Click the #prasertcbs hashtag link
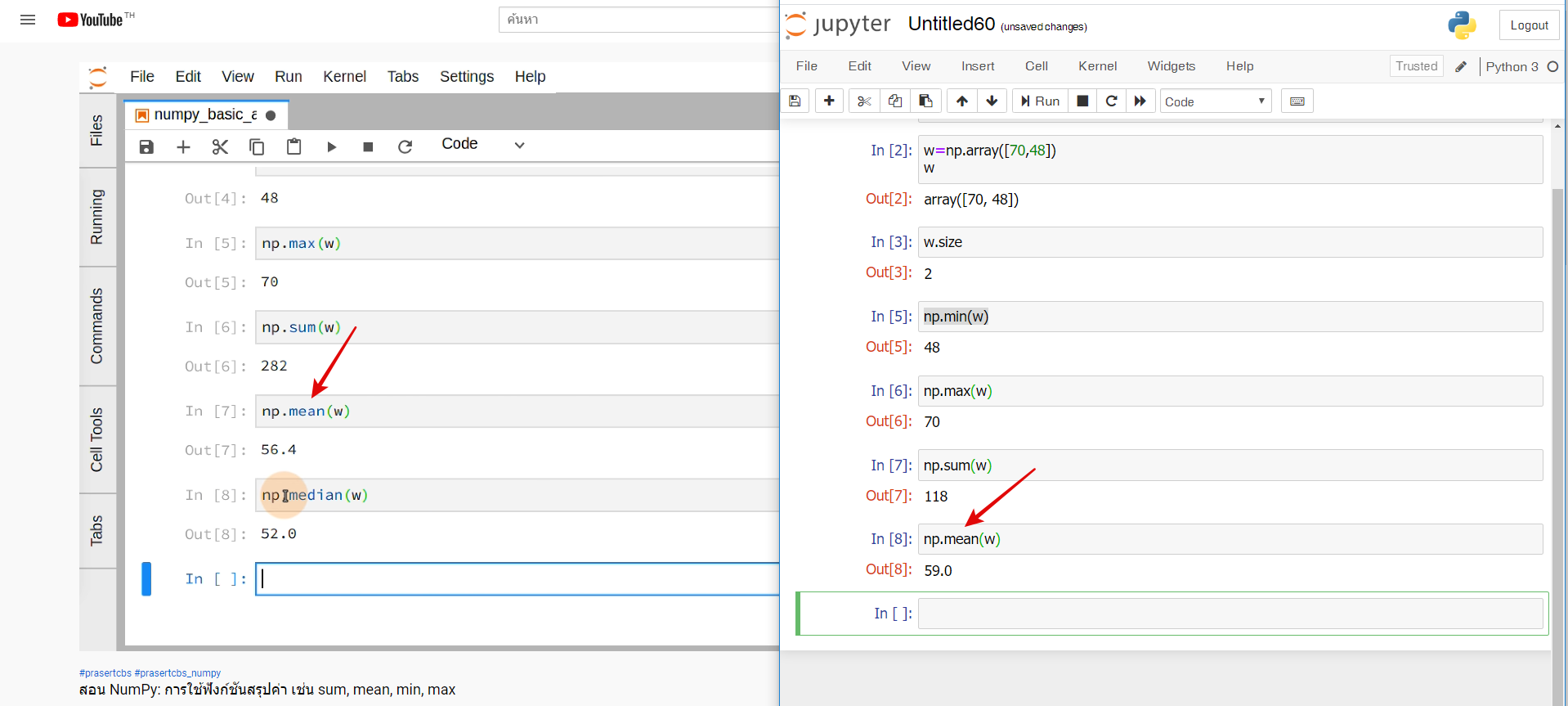This screenshot has width=1568, height=706. (105, 673)
